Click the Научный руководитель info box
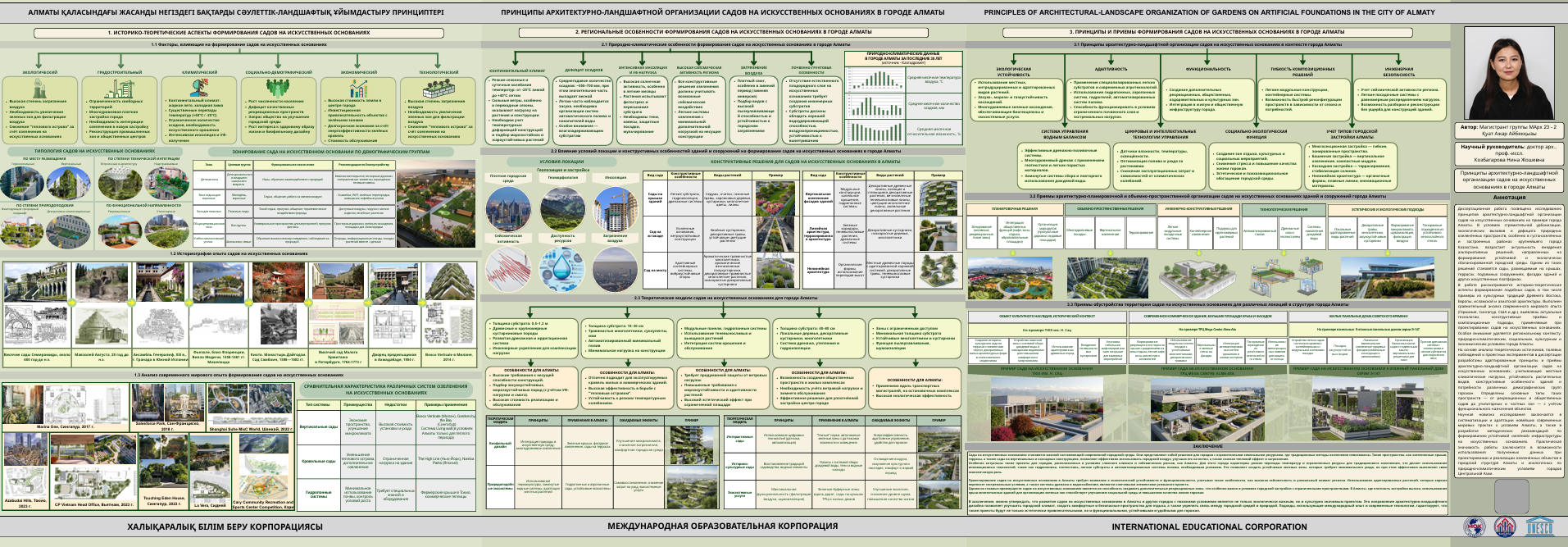1568x547 pixels. [1509, 150]
